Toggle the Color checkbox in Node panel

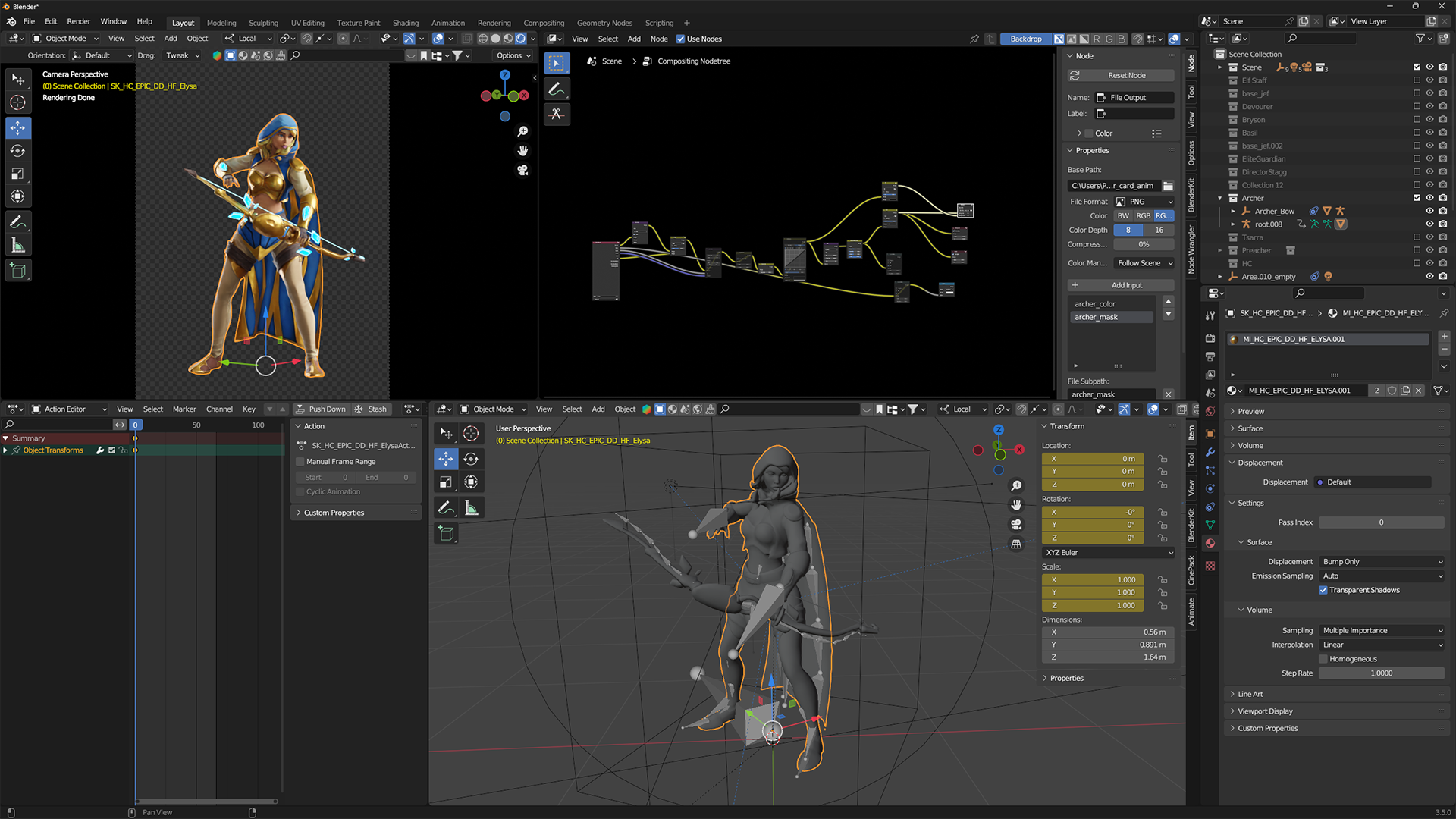tap(1090, 133)
